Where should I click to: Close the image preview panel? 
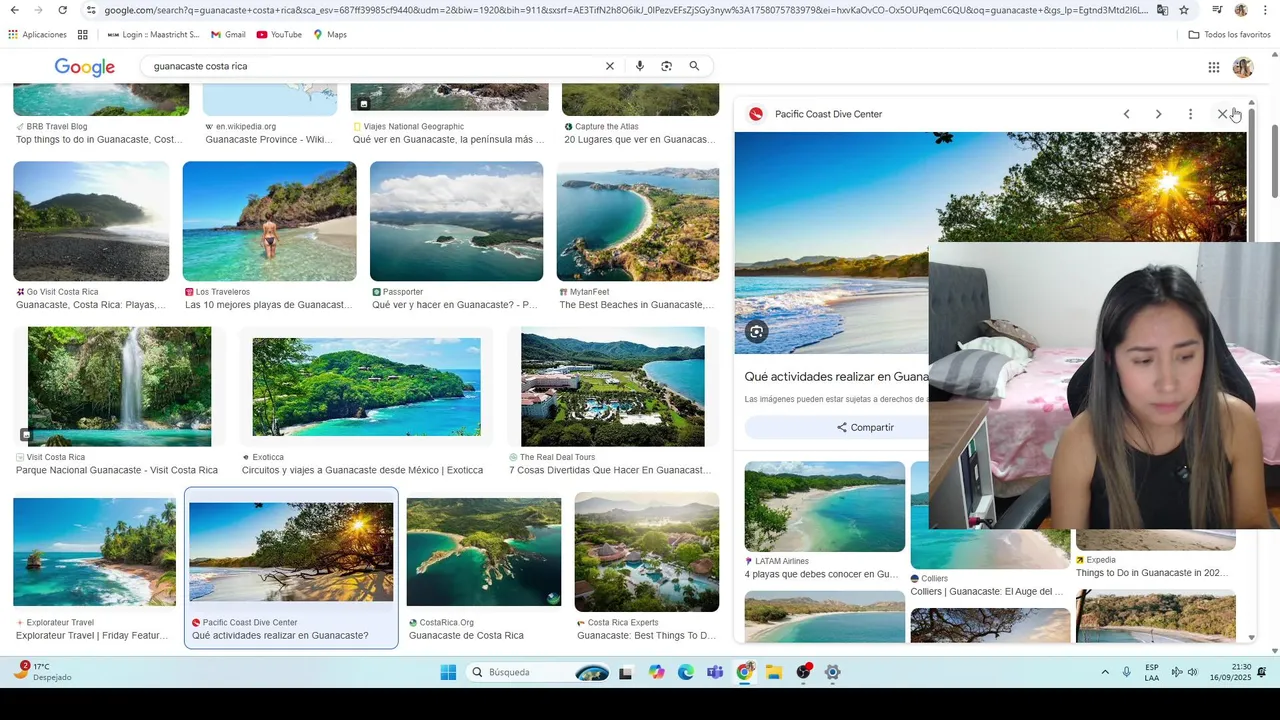[1222, 114]
